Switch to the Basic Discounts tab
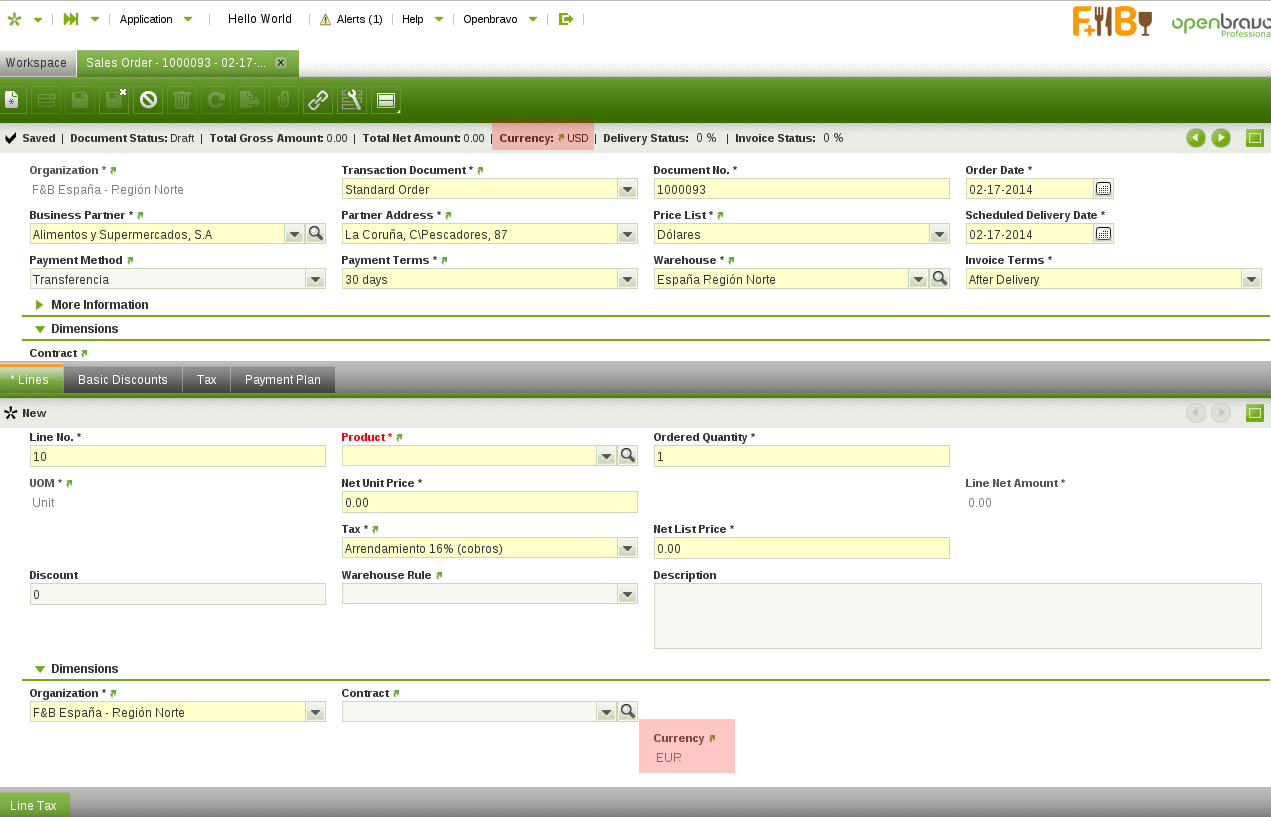Screen dimensions: 1271x817 123,380
